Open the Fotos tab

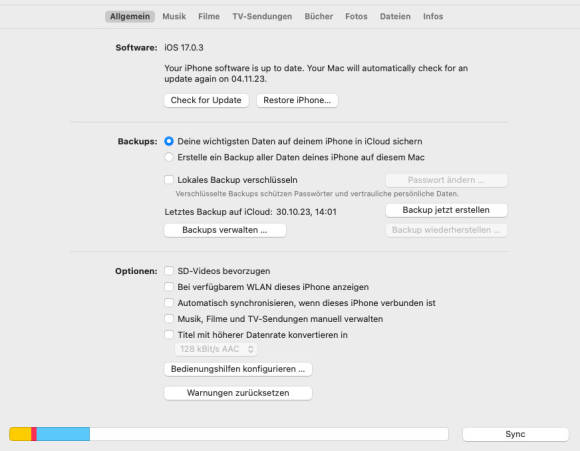click(356, 16)
